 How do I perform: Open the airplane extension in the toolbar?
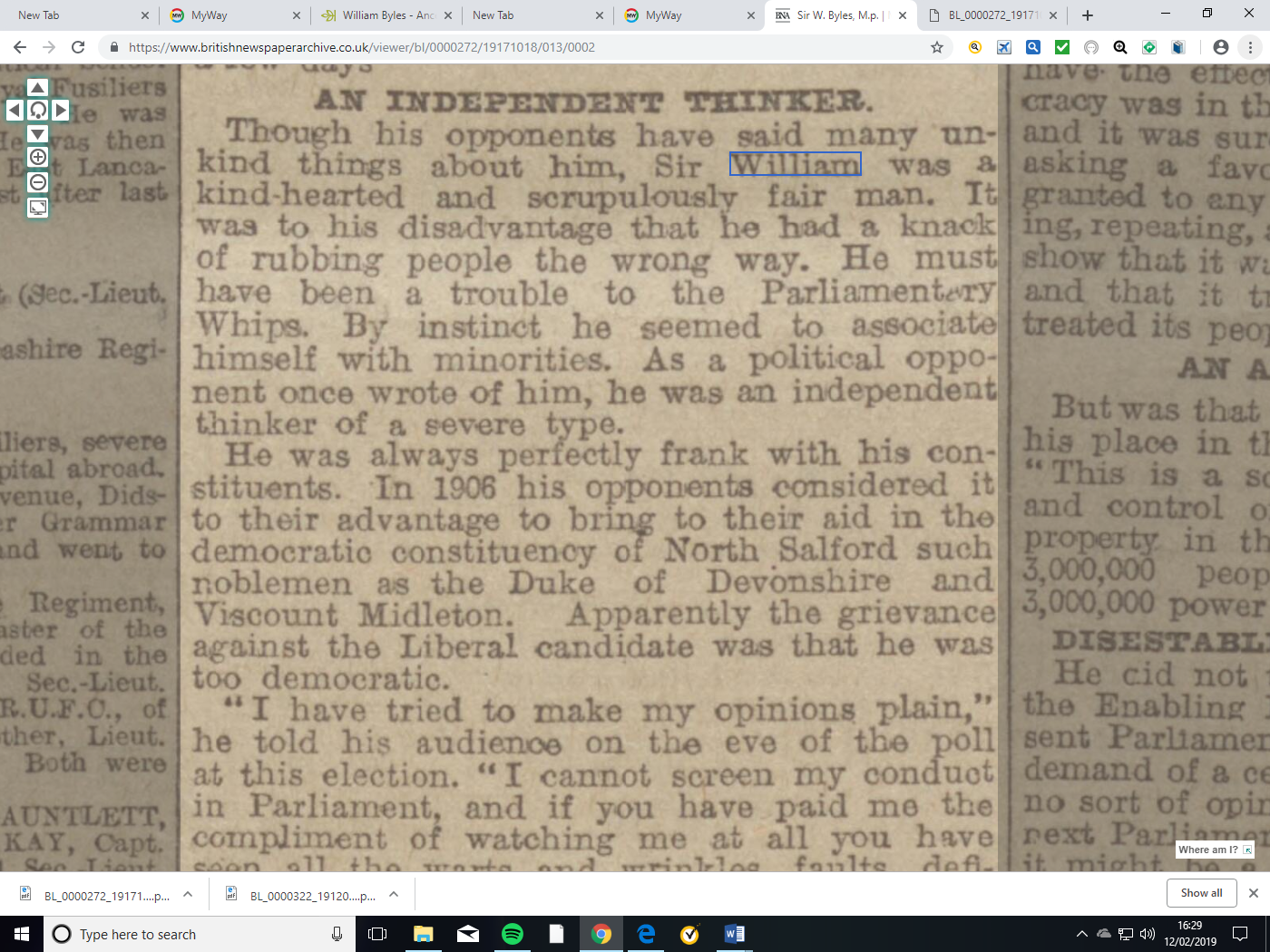coord(1004,47)
